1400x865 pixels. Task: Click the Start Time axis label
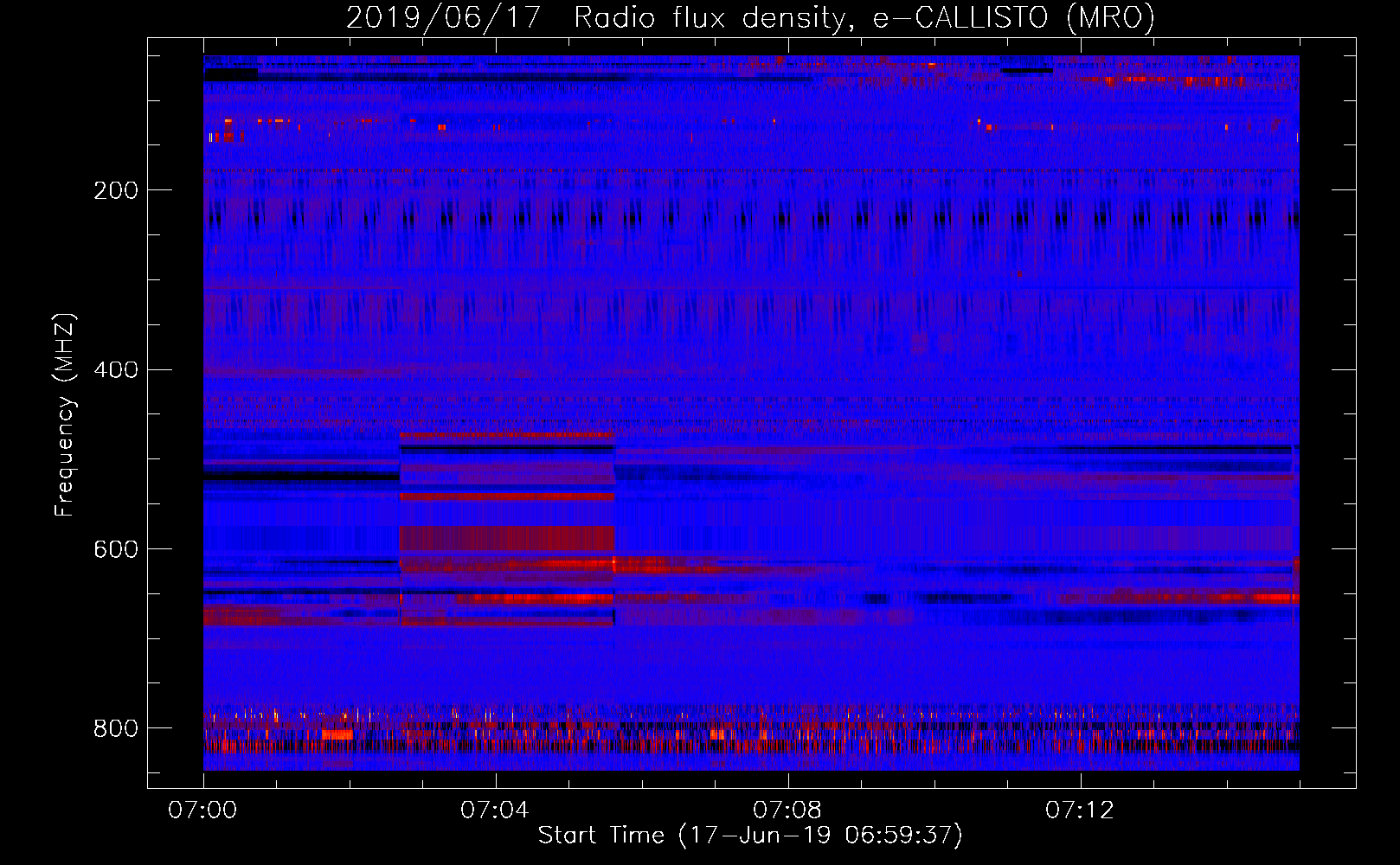pyautogui.click(x=750, y=836)
